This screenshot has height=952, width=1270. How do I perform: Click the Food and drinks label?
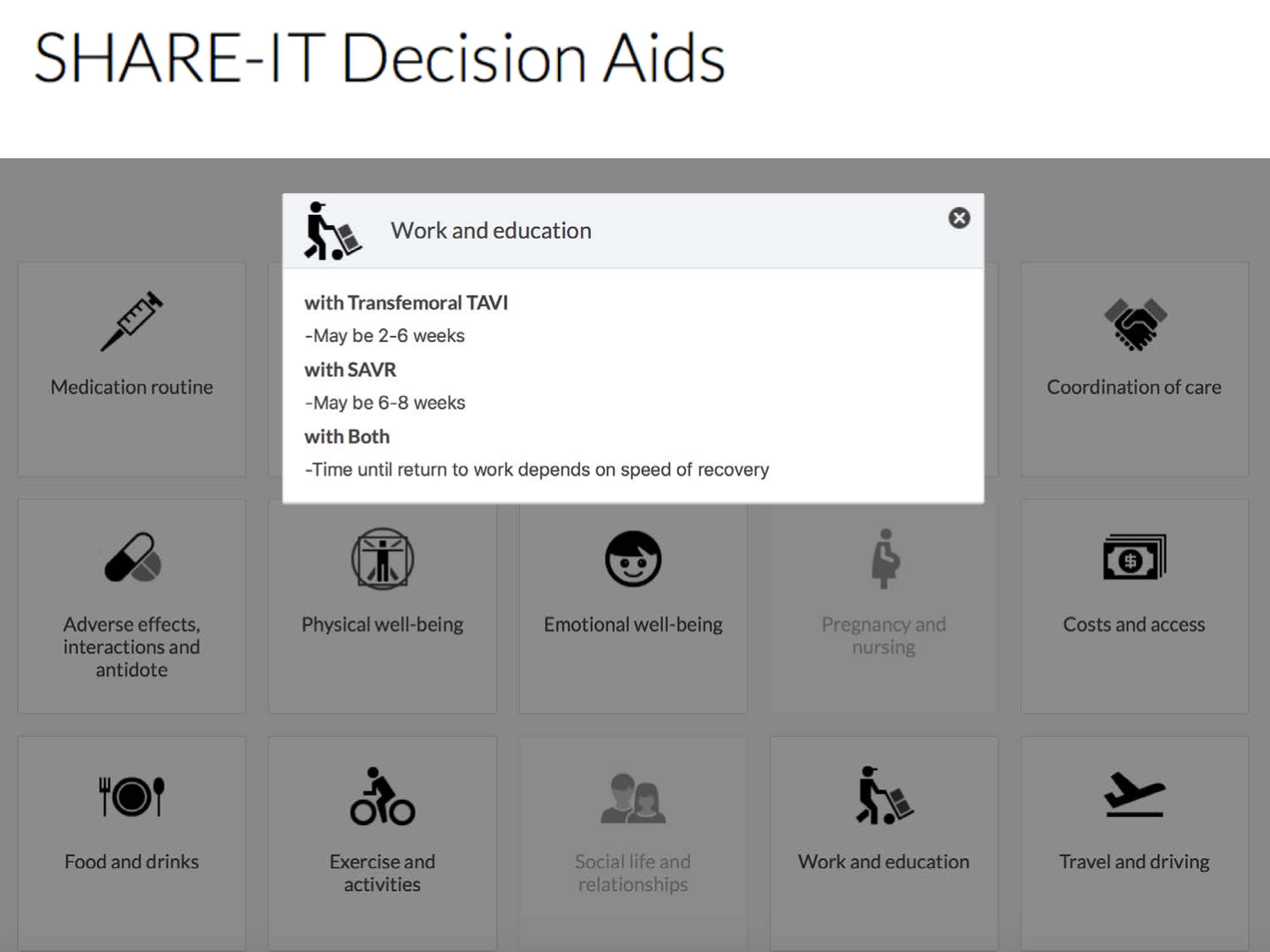[131, 861]
